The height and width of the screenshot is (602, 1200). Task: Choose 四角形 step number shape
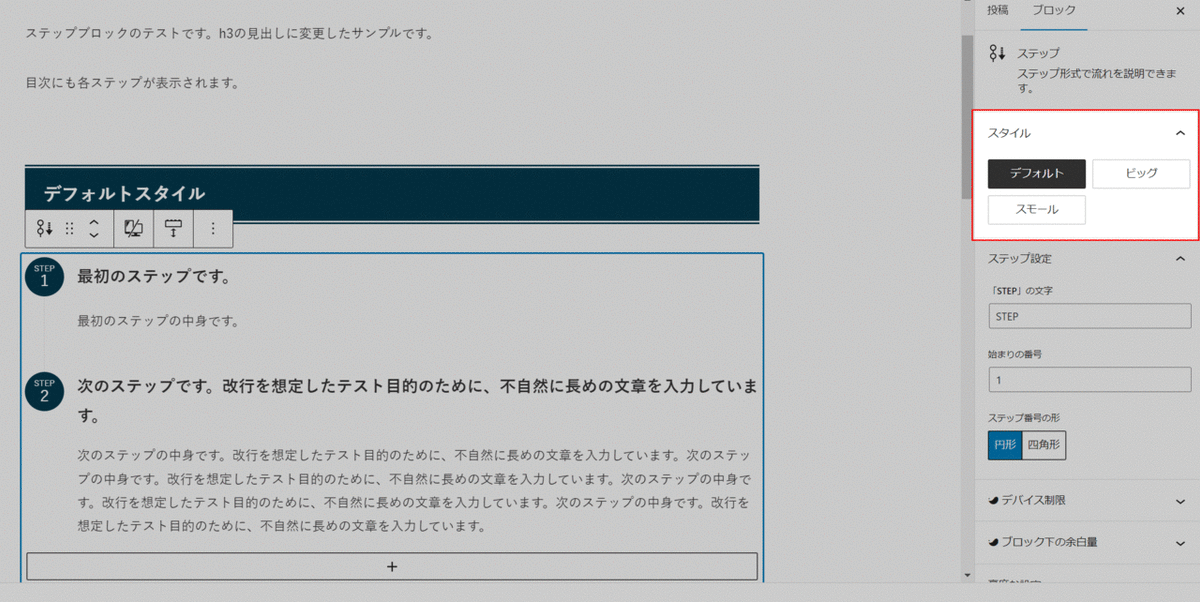click(x=1044, y=446)
